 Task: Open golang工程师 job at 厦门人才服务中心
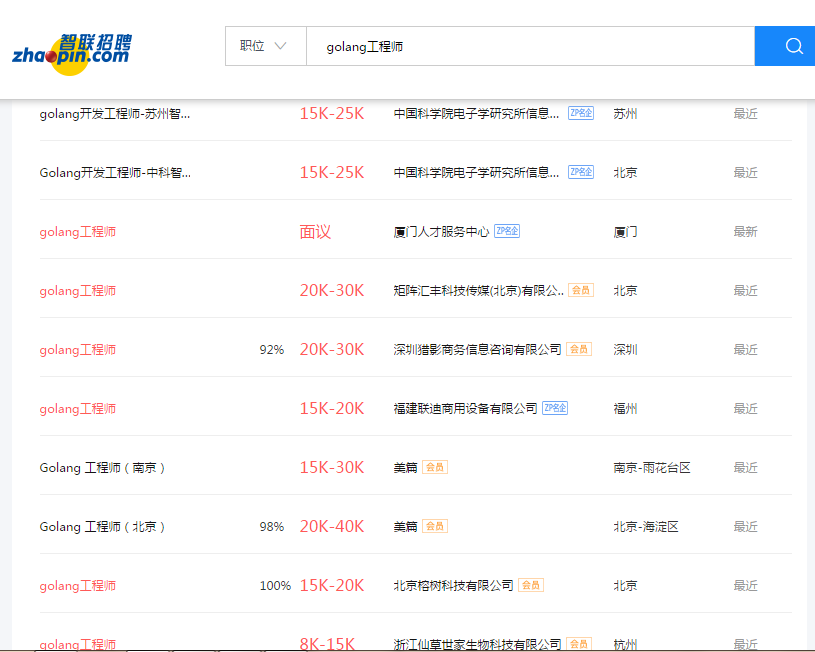point(77,232)
